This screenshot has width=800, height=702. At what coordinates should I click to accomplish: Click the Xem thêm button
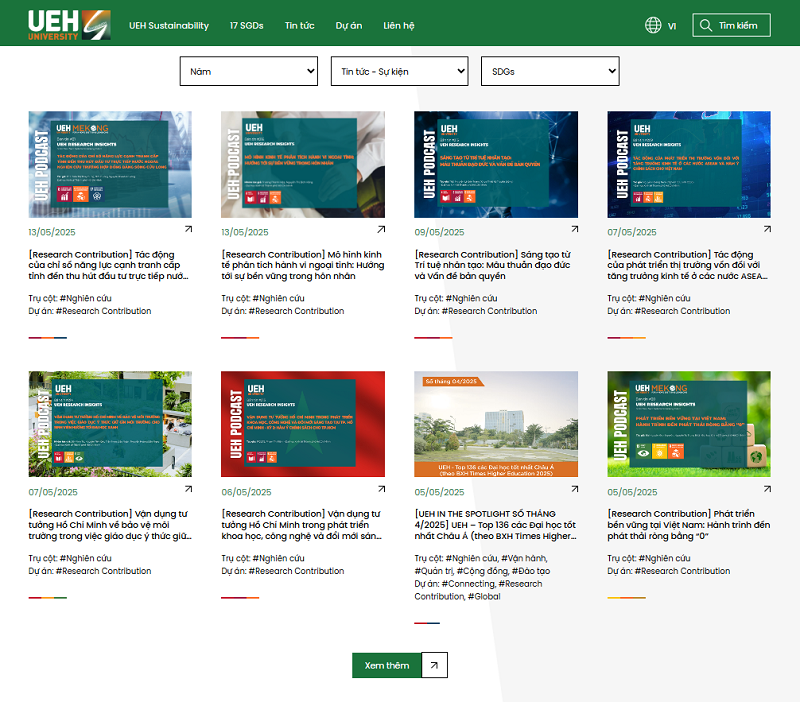[x=387, y=665]
